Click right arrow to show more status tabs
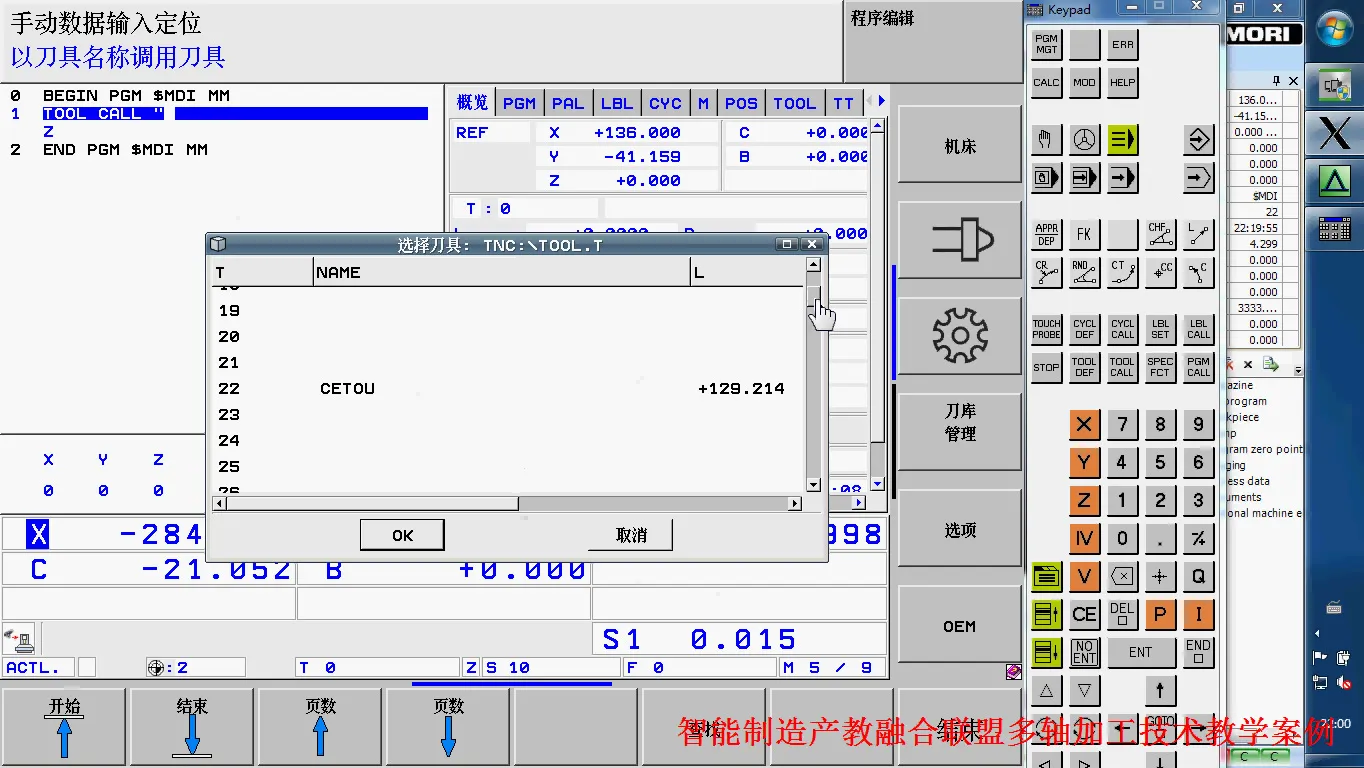Image resolution: width=1364 pixels, height=768 pixels. 881,102
